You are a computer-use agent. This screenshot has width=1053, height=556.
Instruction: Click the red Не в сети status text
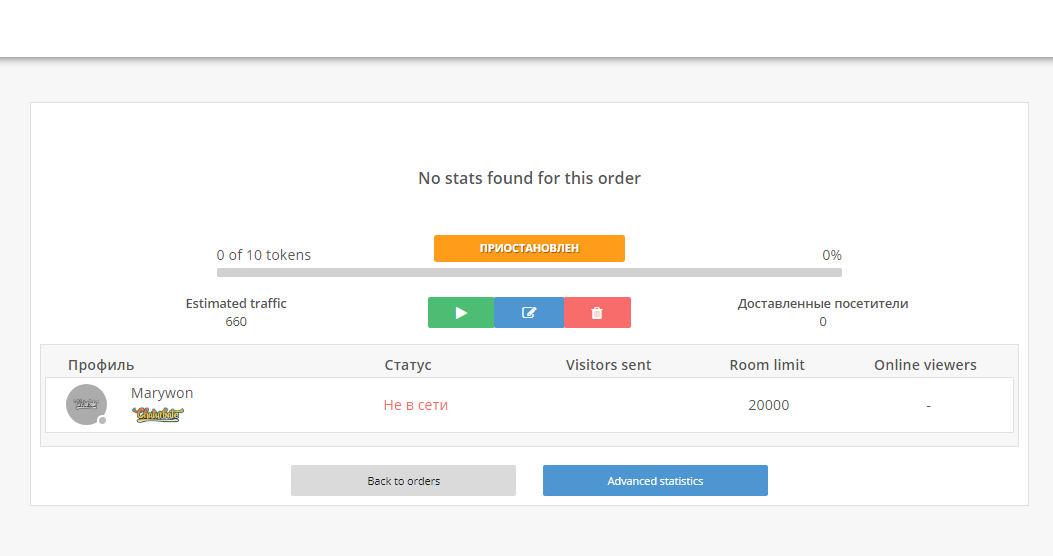416,405
